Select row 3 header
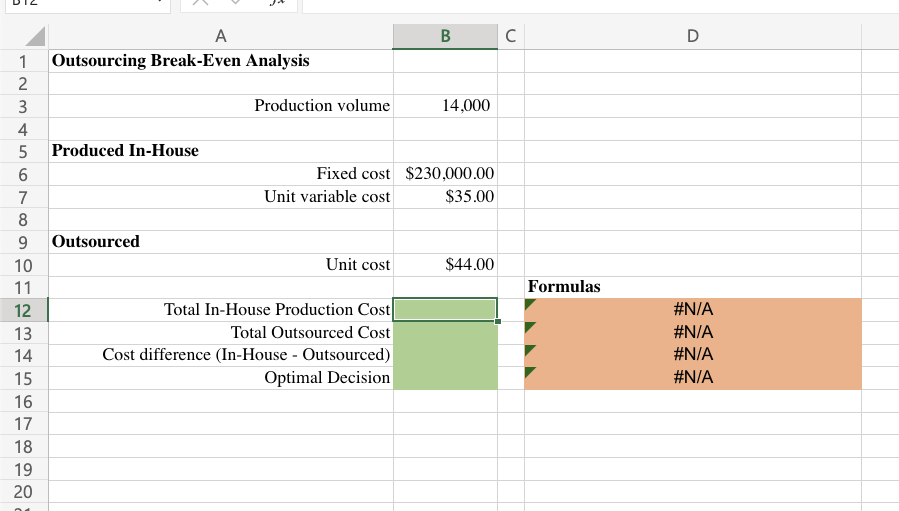Screen dimensions: 899x511 pos(24,106)
